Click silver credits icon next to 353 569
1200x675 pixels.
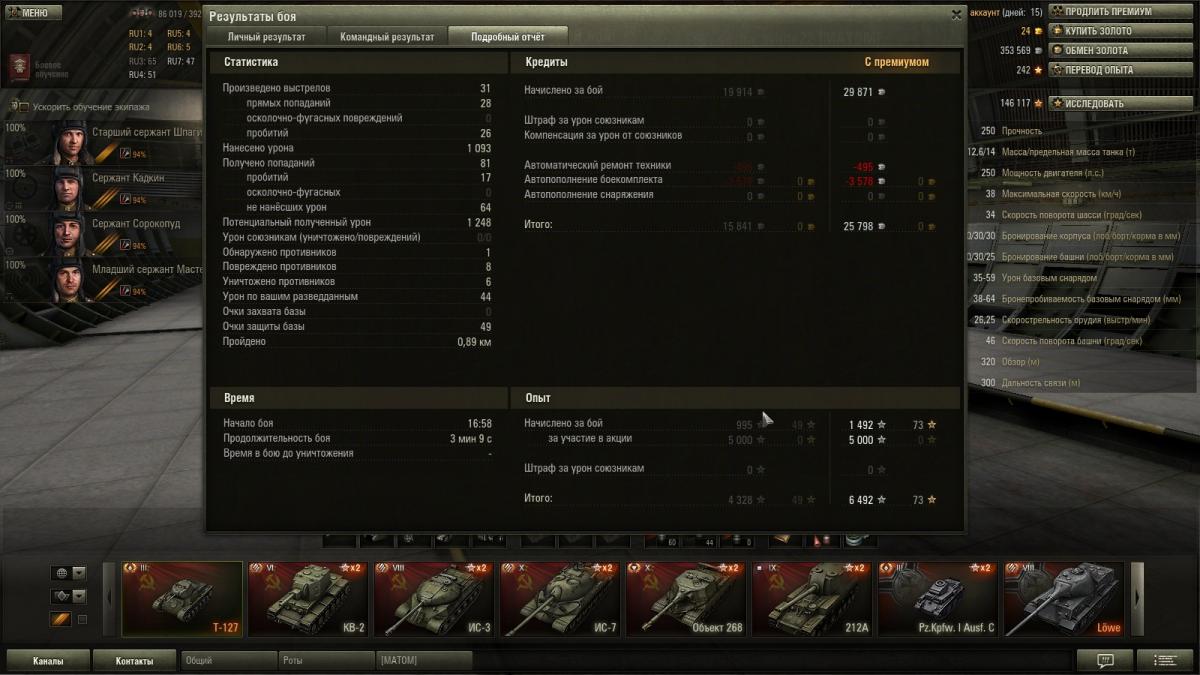1038,50
